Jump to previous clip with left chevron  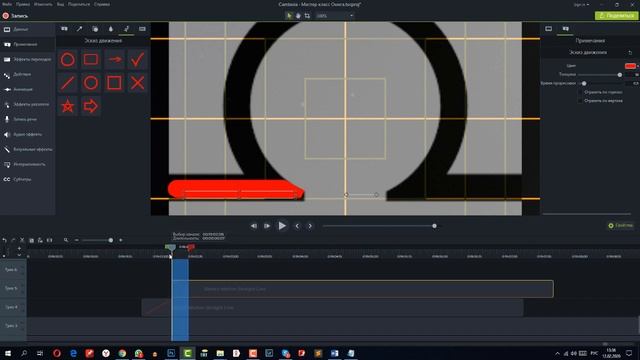point(297,226)
